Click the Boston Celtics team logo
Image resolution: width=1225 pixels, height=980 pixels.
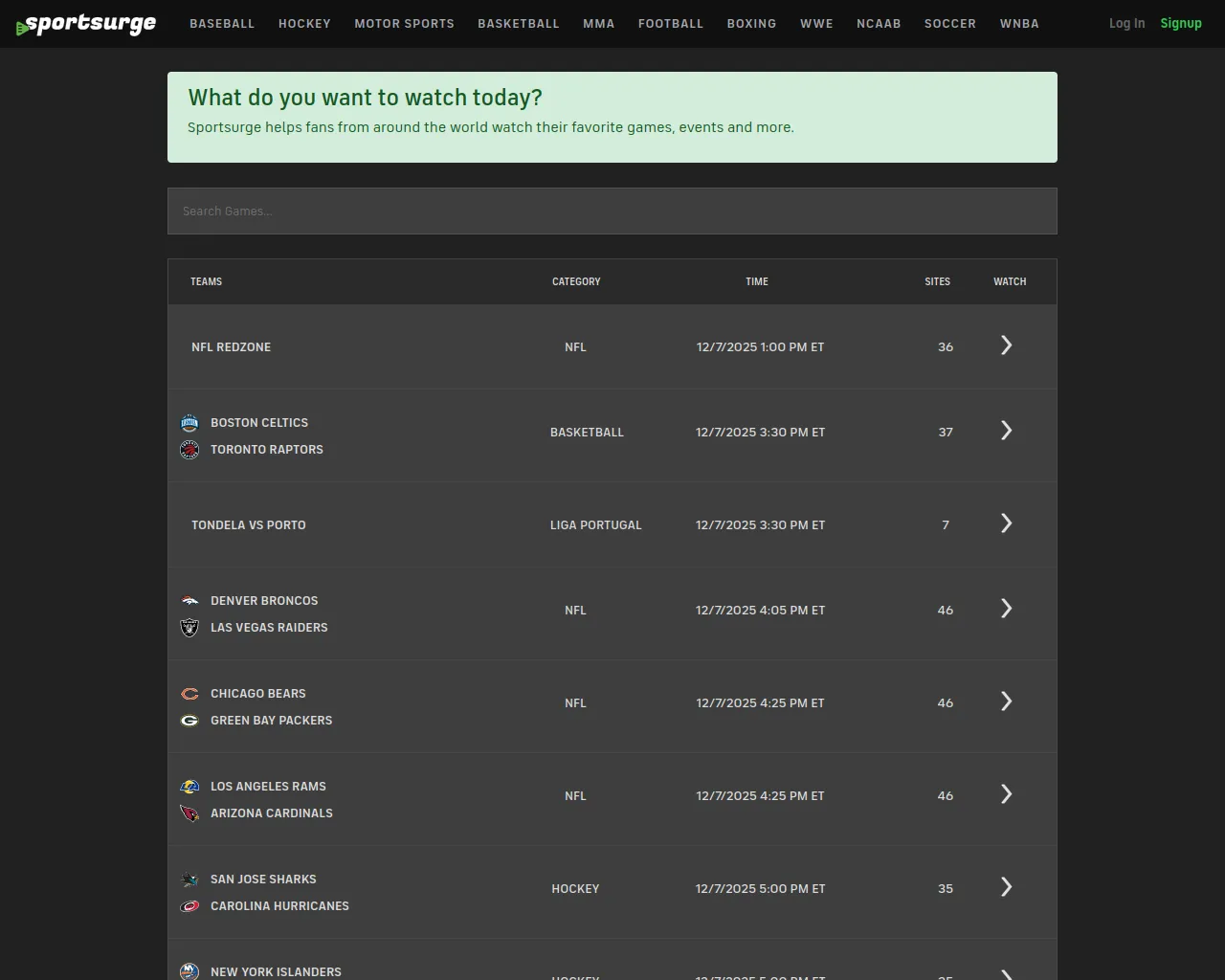click(189, 423)
